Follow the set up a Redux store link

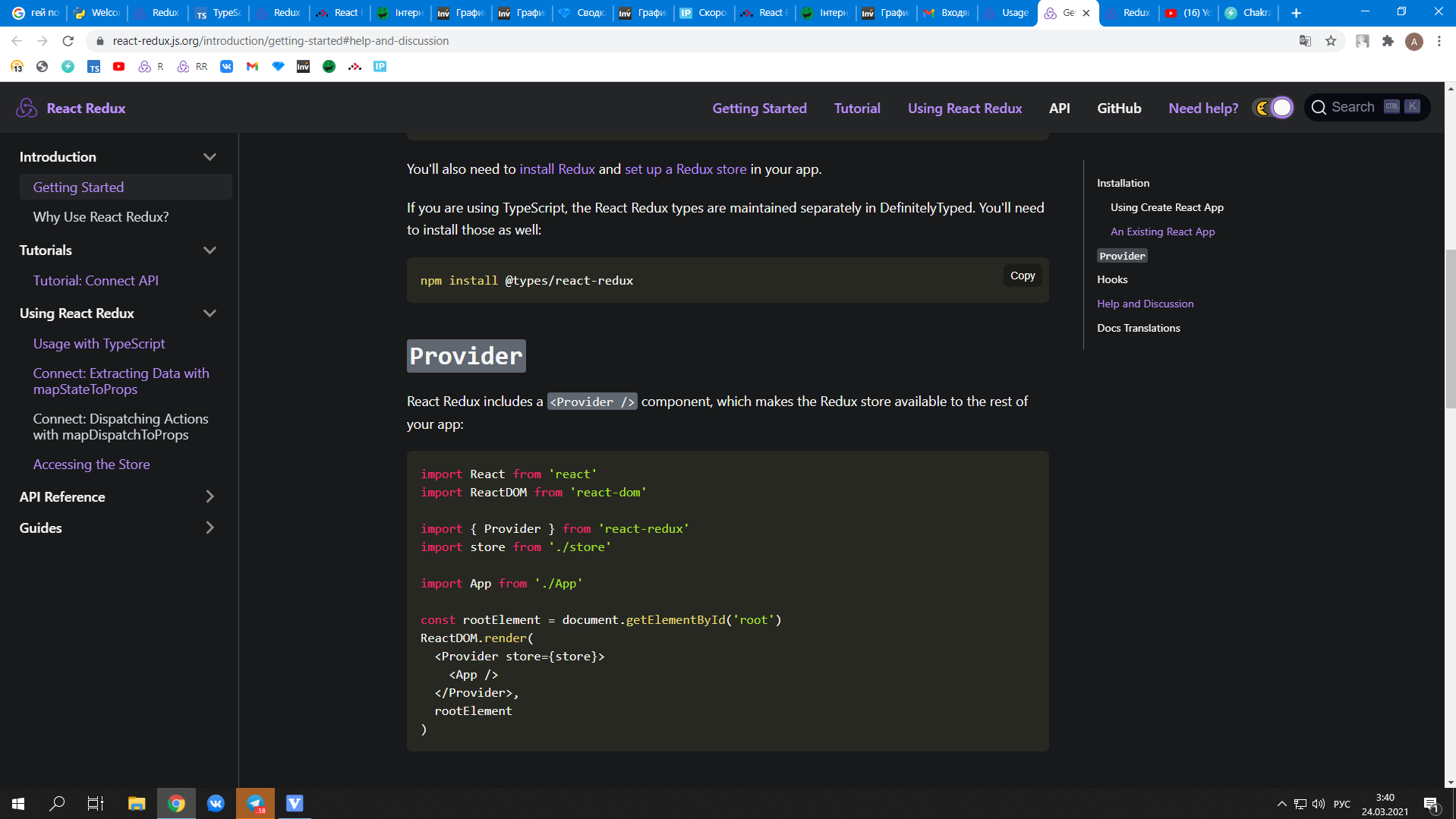685,169
